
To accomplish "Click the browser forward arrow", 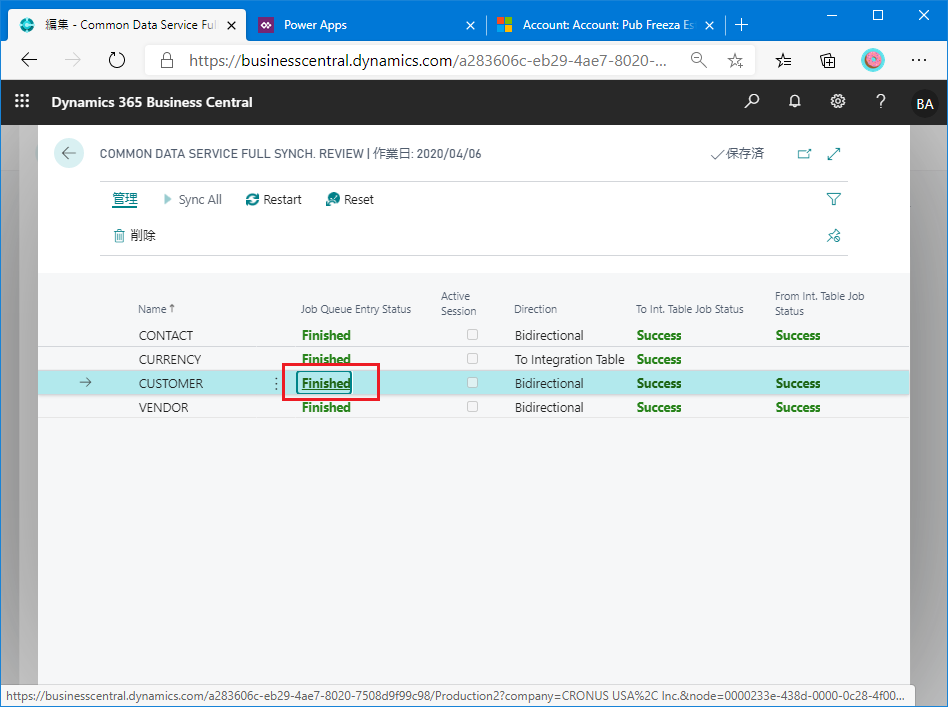I will (x=73, y=60).
